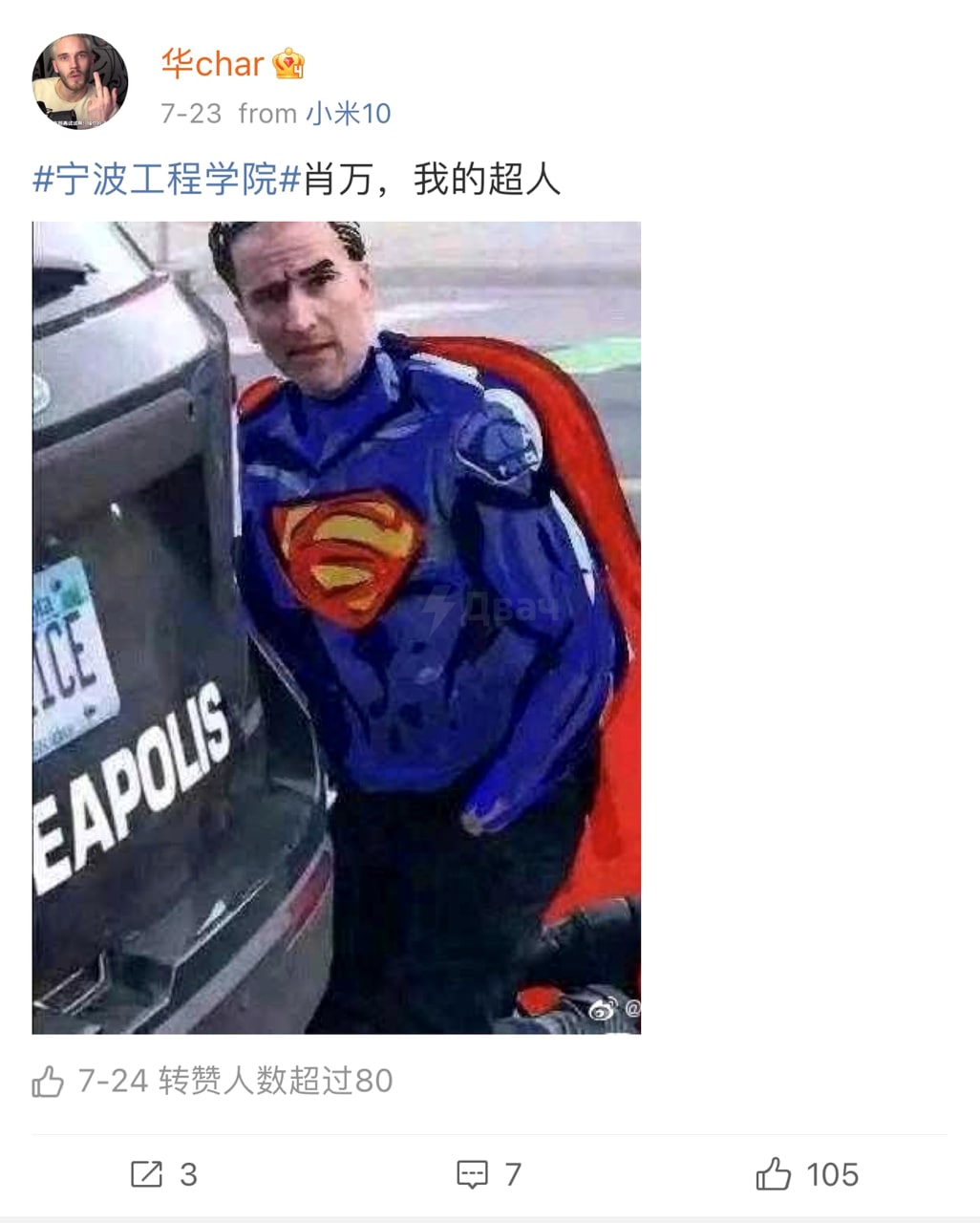Click thumbs-up icon beside 转赞人数超过80

coord(48,1082)
